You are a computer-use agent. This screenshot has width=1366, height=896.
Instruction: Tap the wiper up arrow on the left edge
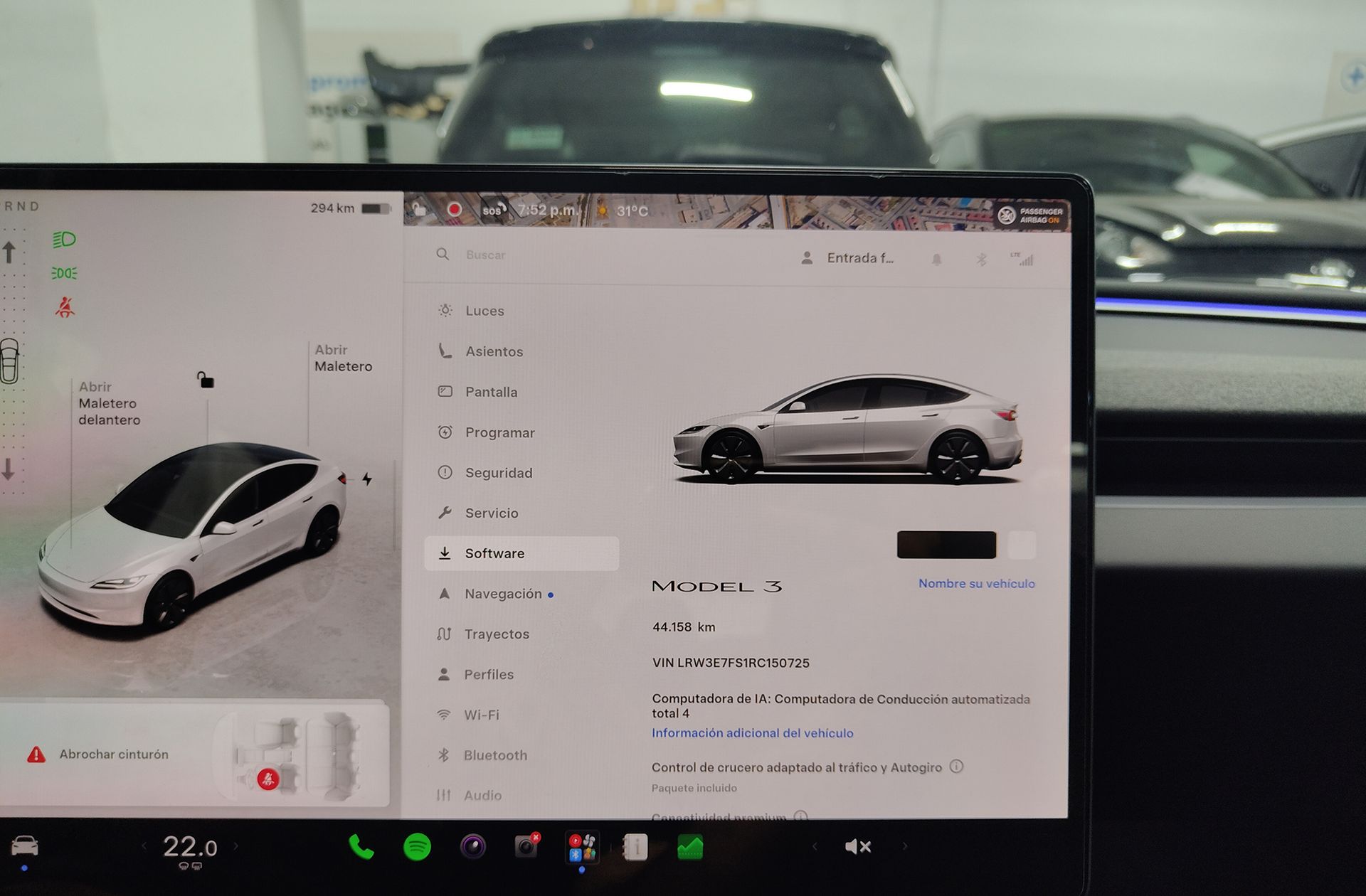tap(9, 252)
